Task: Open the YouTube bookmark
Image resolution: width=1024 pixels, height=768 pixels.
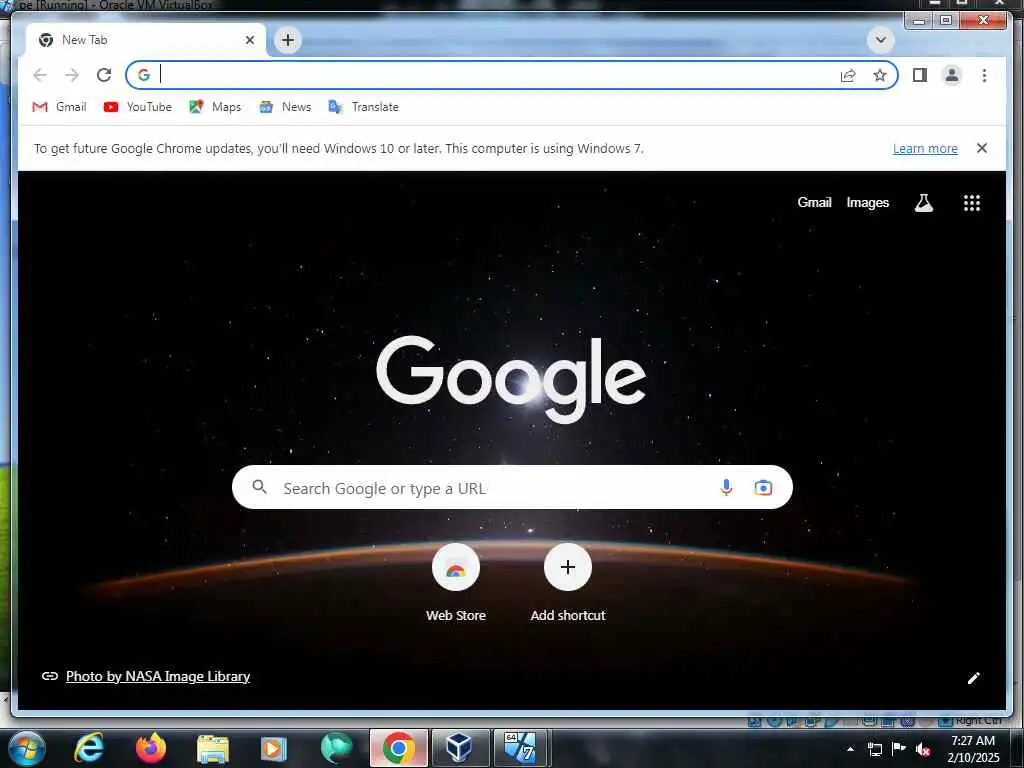Action: tap(138, 106)
